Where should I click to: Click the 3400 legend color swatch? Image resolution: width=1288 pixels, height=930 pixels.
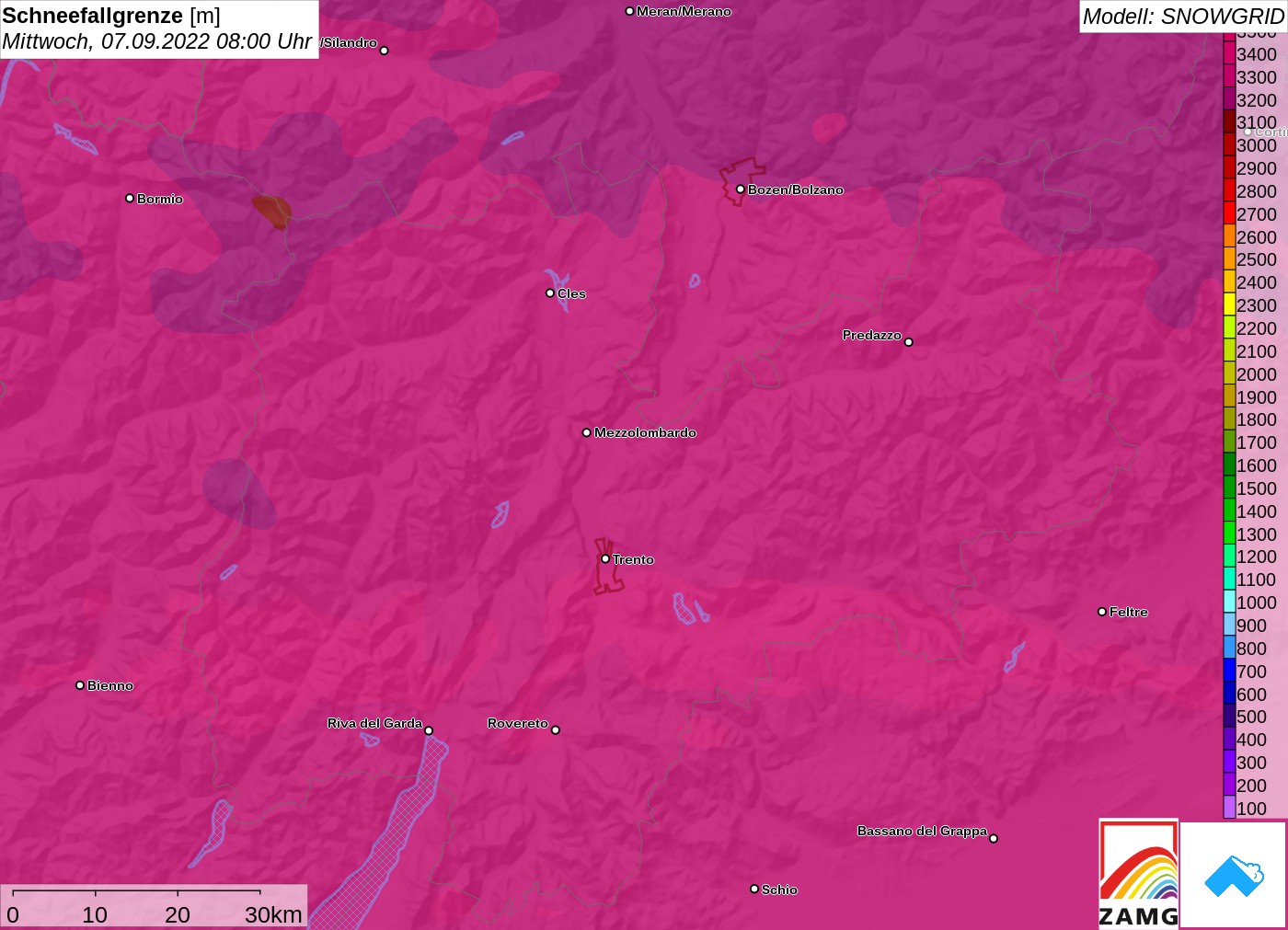click(x=1229, y=53)
